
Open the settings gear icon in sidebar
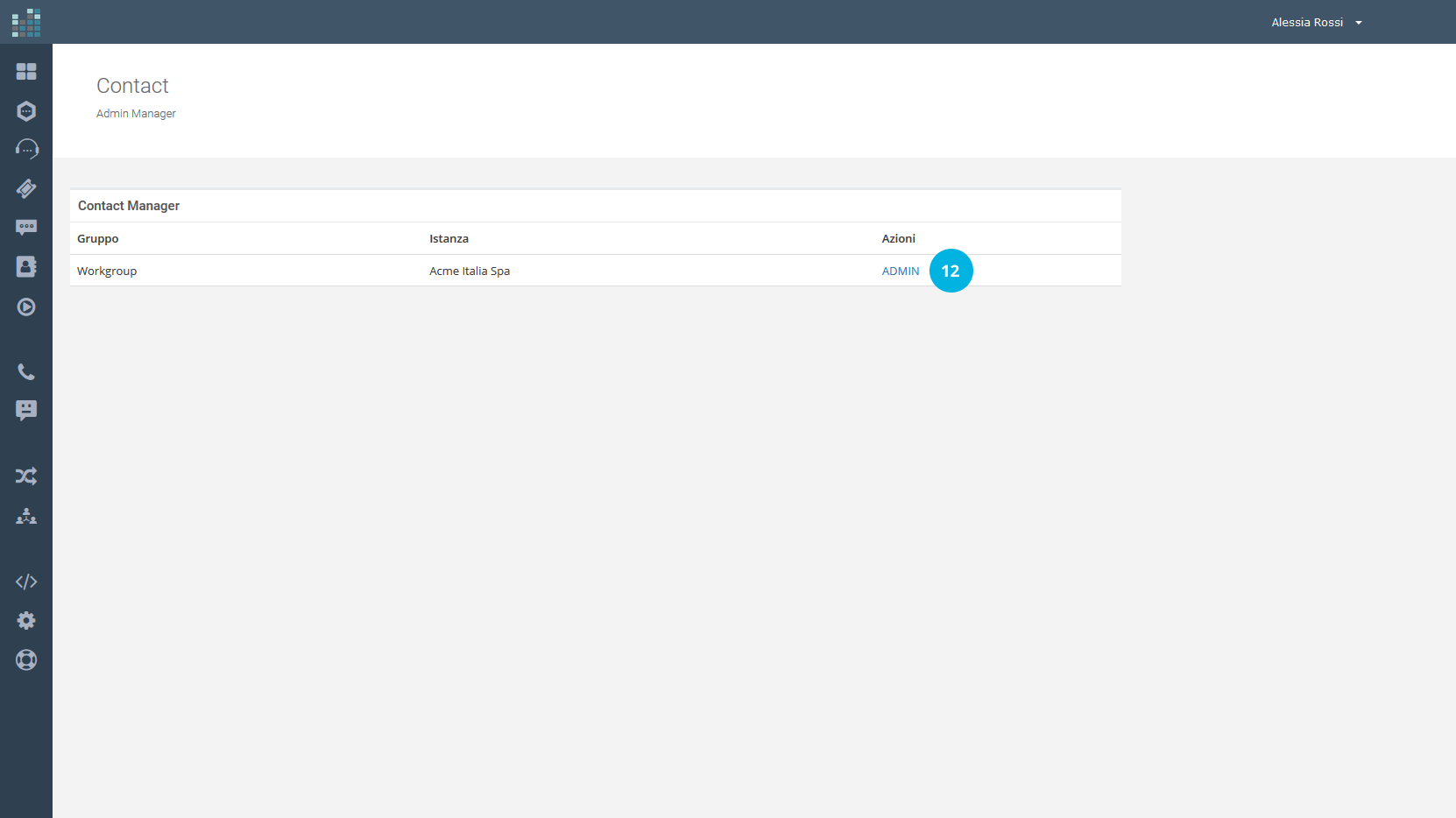point(26,621)
